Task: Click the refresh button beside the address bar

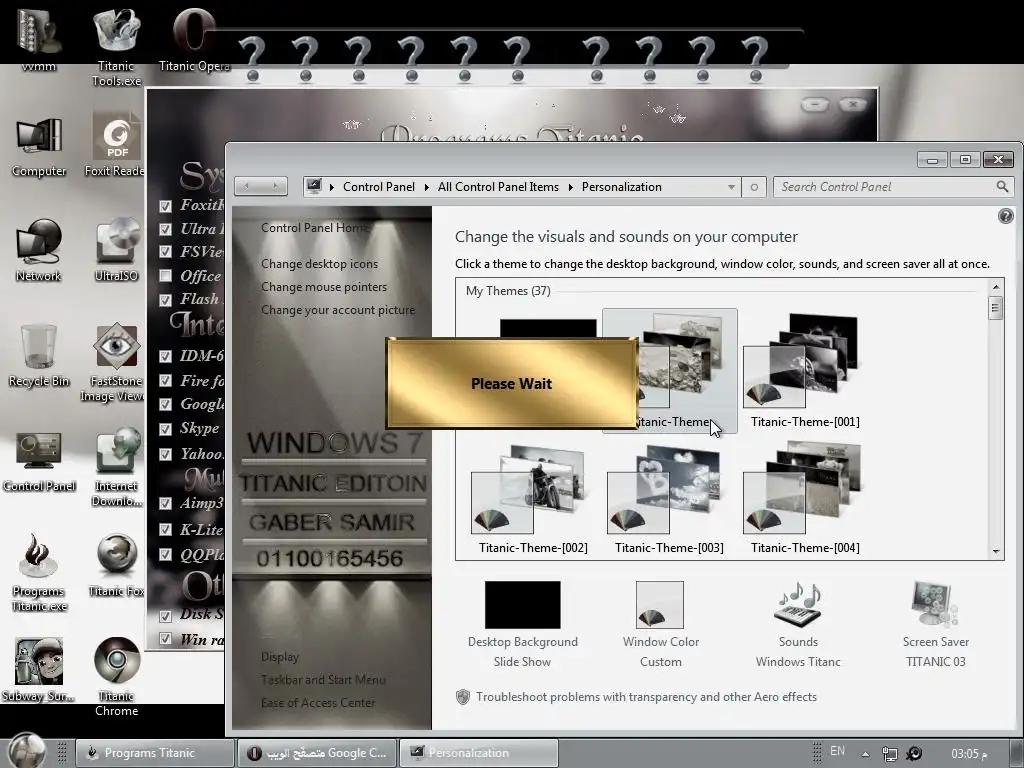Action: click(754, 187)
